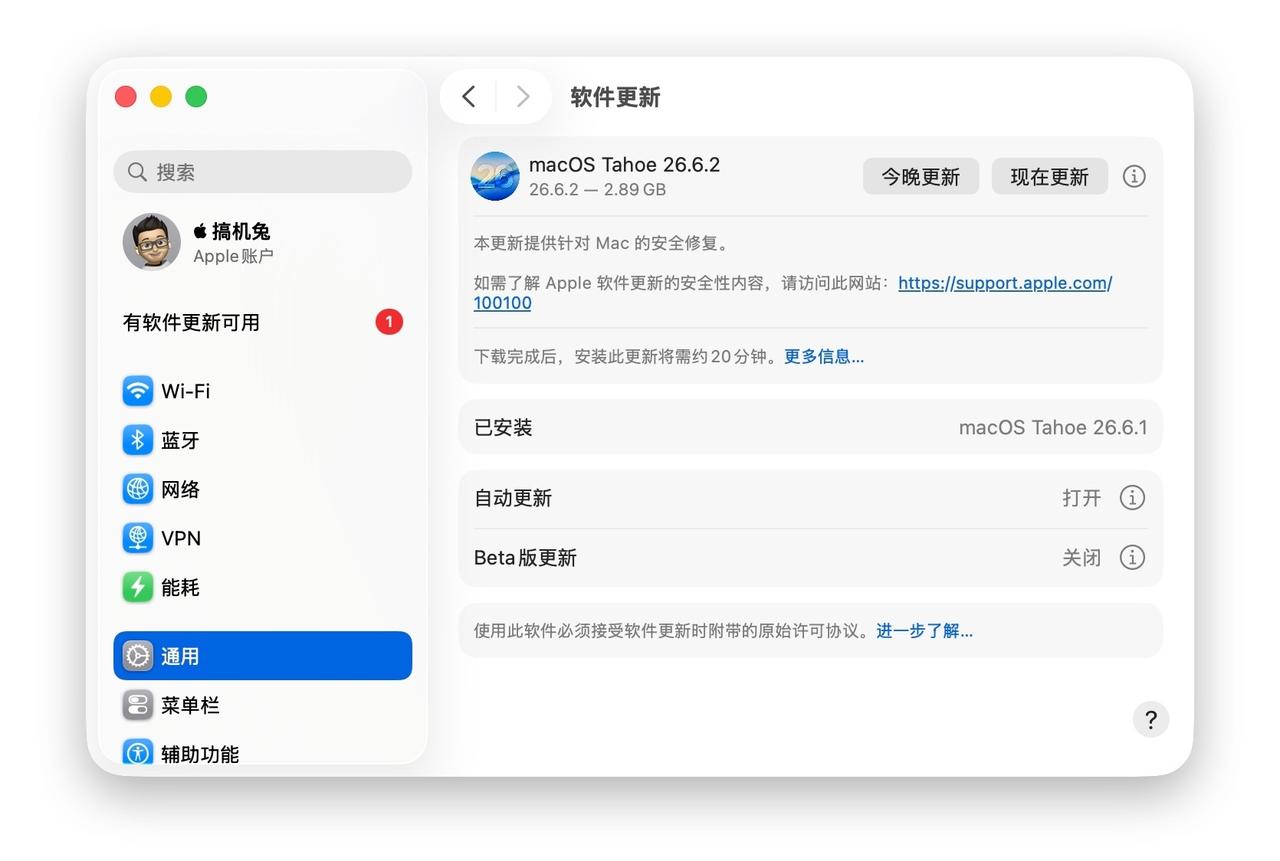This screenshot has height=861, width=1280.
Task: Close the window with the red button
Action: pos(126,96)
